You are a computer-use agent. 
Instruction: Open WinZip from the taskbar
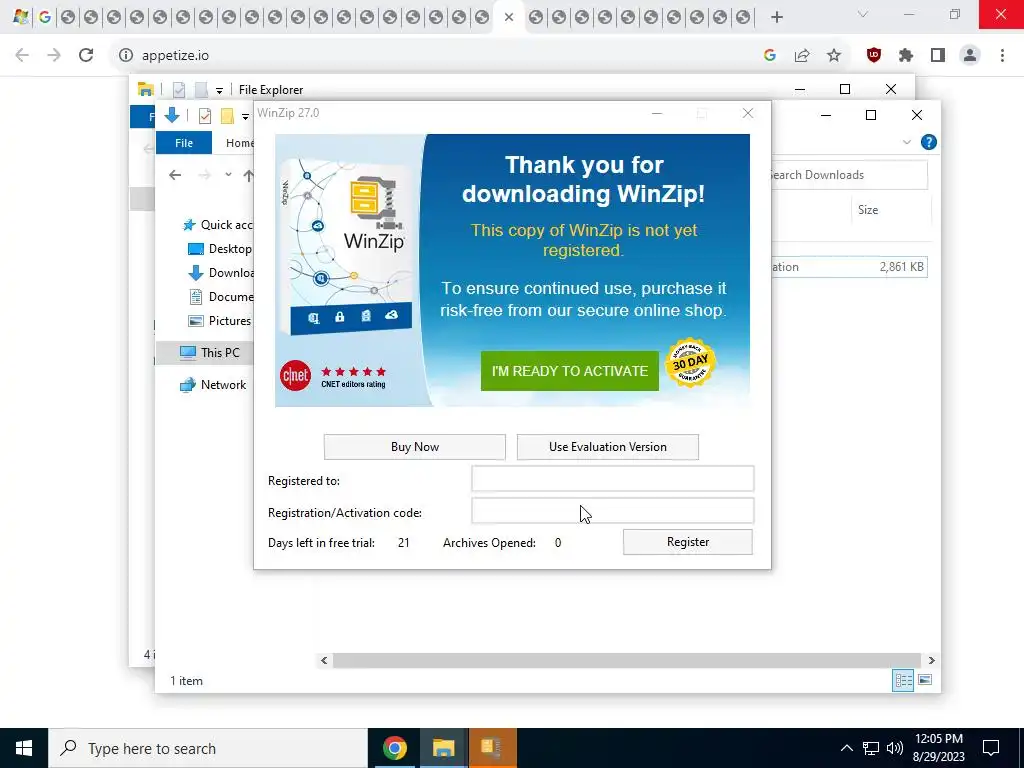click(x=492, y=748)
